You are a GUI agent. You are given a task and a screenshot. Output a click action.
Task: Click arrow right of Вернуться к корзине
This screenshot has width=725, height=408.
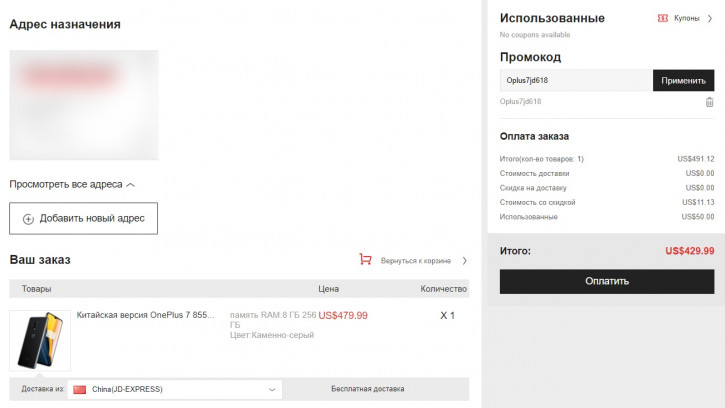(464, 261)
